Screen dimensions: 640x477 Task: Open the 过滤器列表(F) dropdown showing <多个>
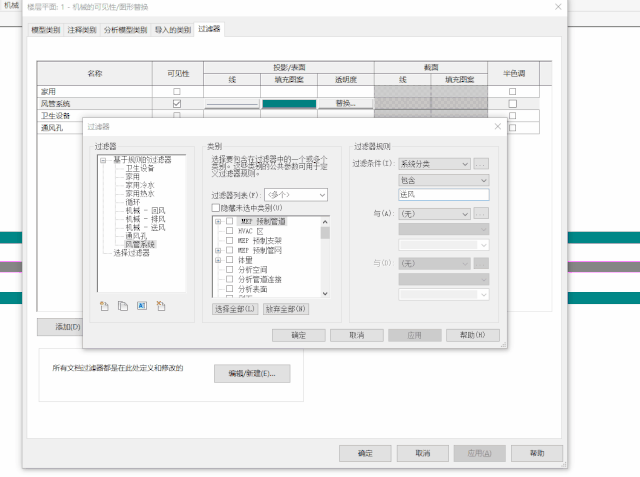(x=296, y=195)
